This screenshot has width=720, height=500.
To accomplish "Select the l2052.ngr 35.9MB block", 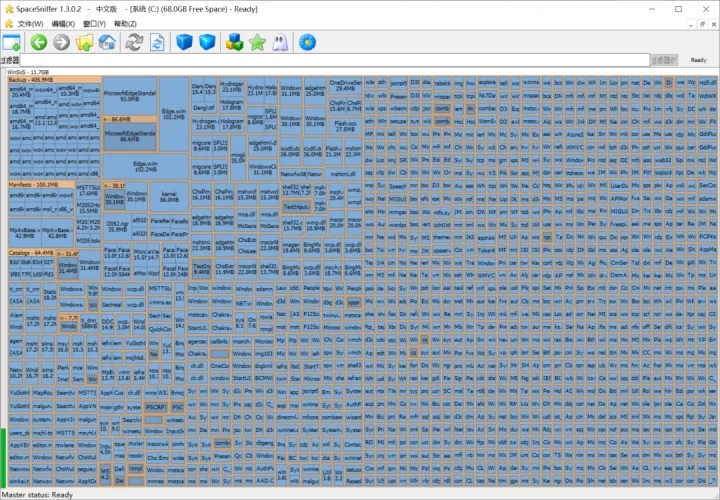I will coord(117,227).
